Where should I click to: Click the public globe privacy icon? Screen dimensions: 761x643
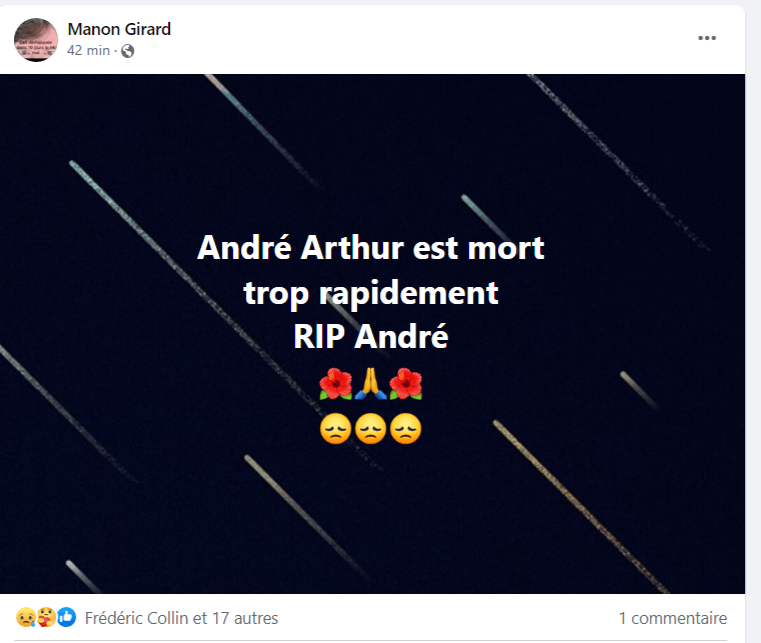128,51
